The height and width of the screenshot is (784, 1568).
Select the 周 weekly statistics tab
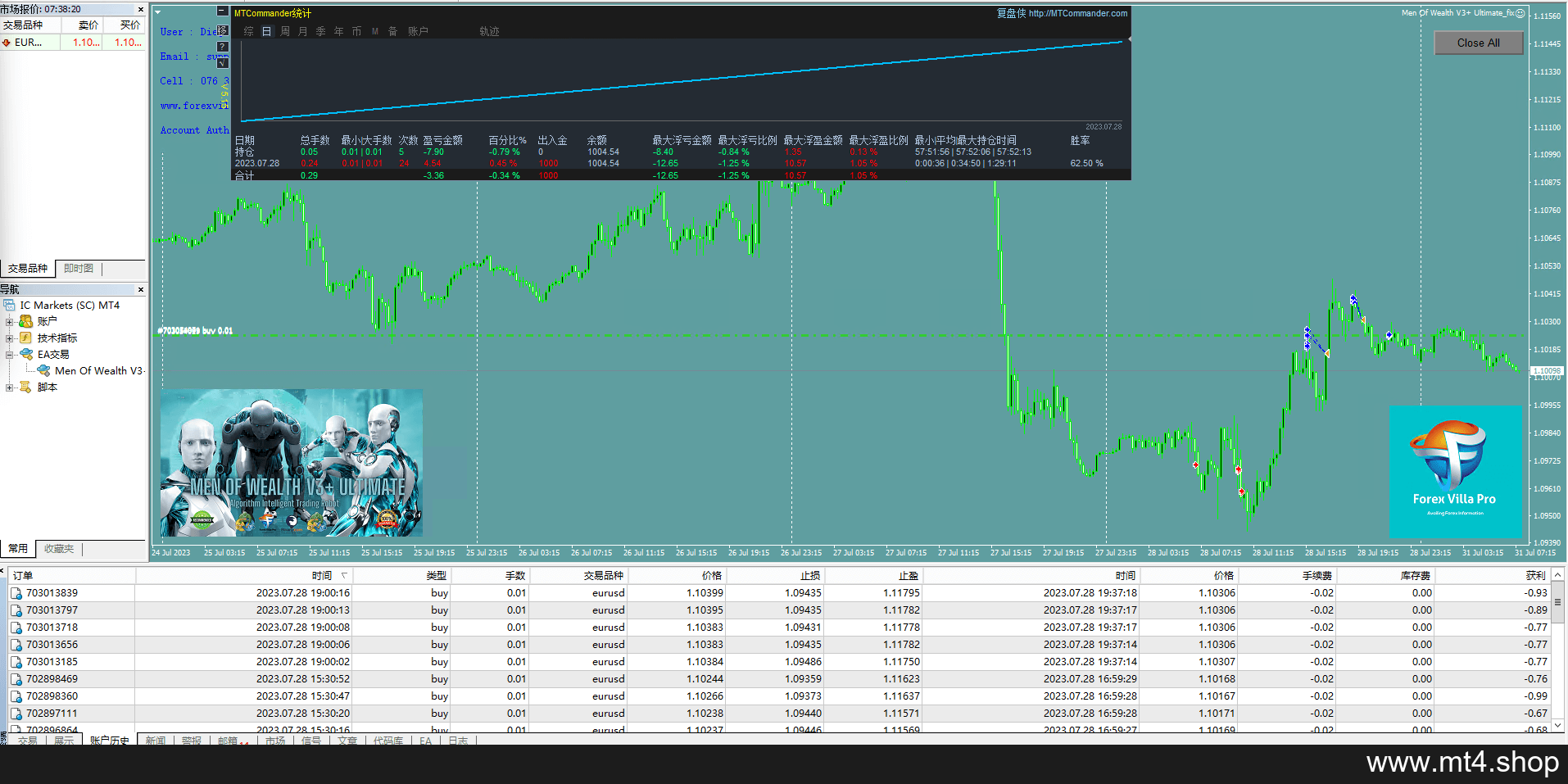(x=285, y=31)
